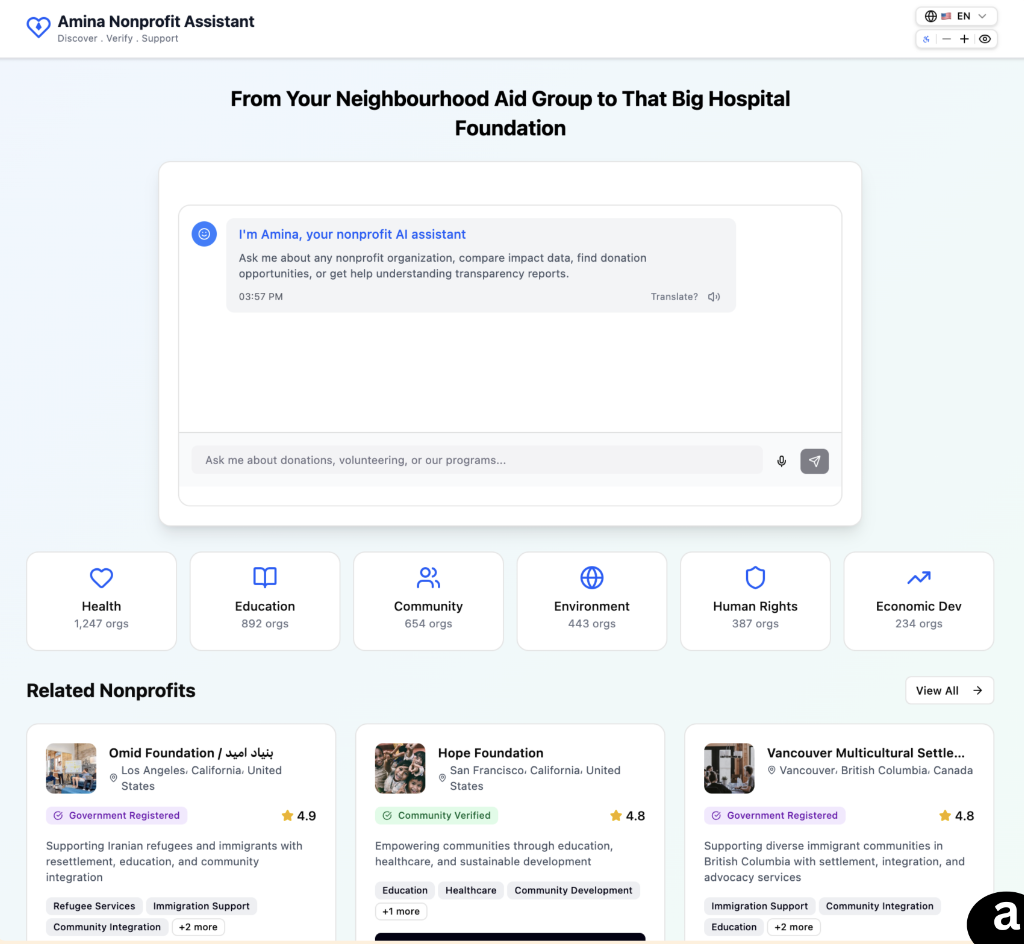Click the 03:57 PM message timestamp
The image size is (1024, 944).
tap(261, 296)
